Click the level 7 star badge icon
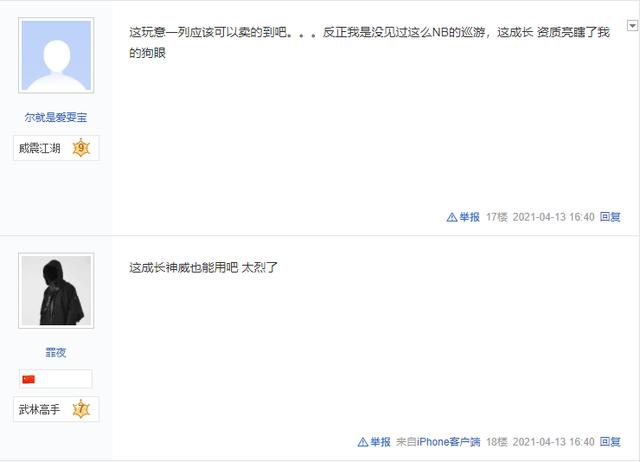640x462 pixels. [81, 409]
